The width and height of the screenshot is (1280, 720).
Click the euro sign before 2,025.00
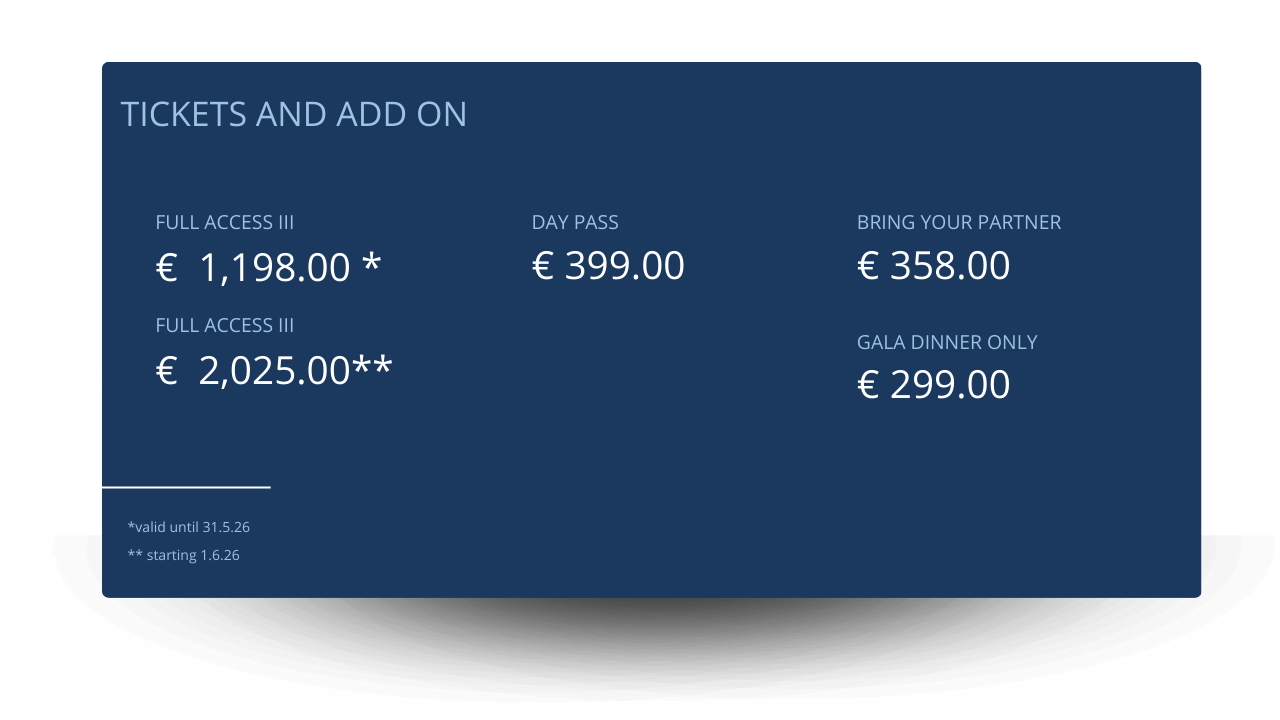(x=166, y=372)
